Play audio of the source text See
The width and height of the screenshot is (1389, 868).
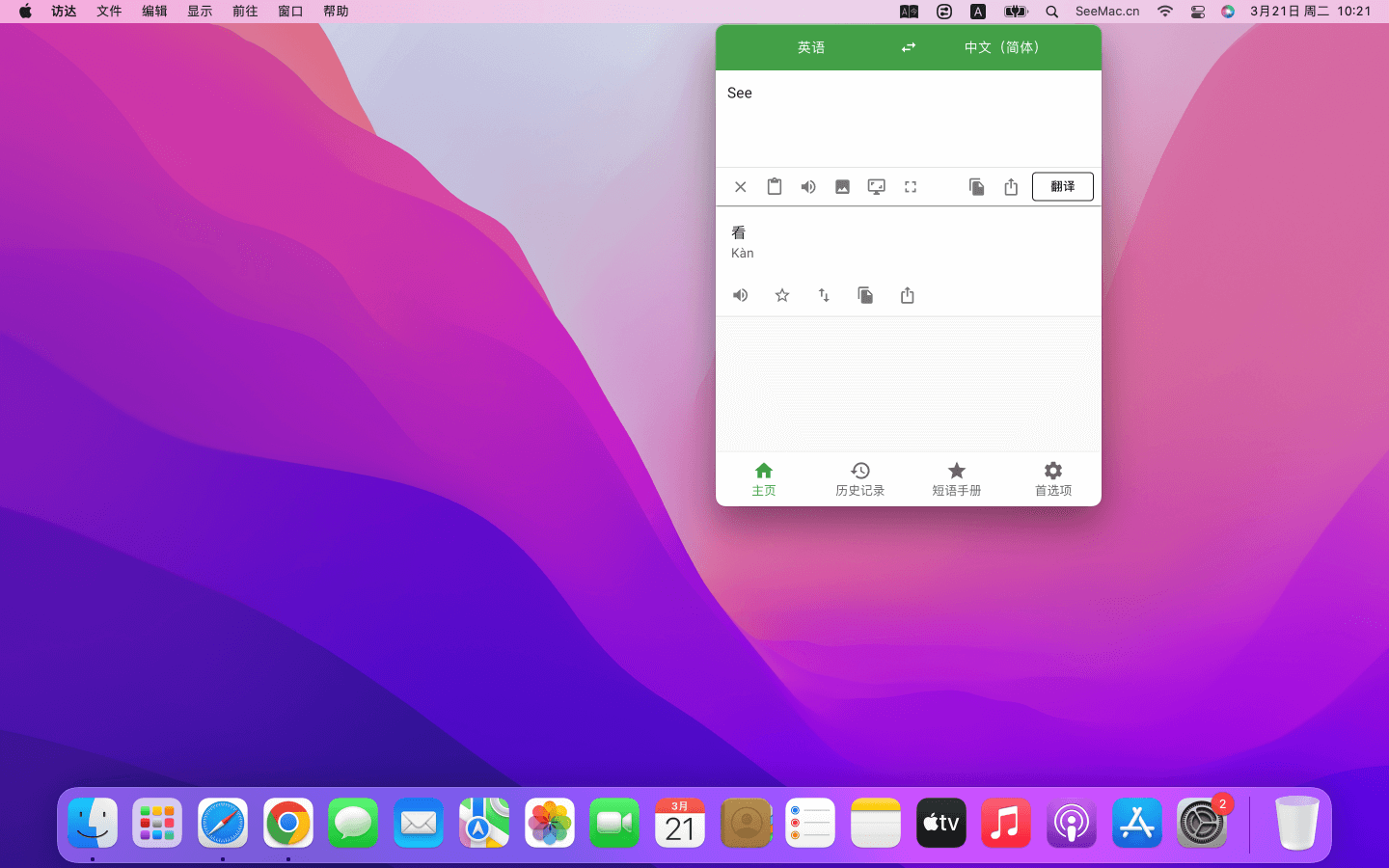[x=808, y=187]
